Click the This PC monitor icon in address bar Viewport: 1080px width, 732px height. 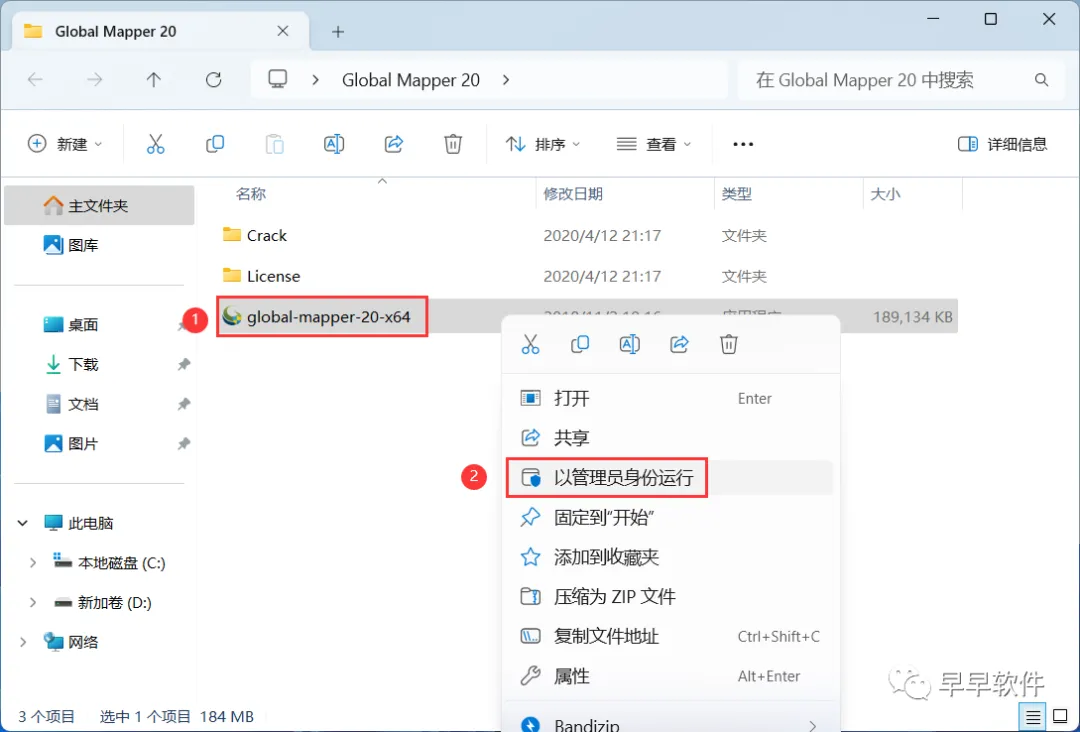point(278,79)
